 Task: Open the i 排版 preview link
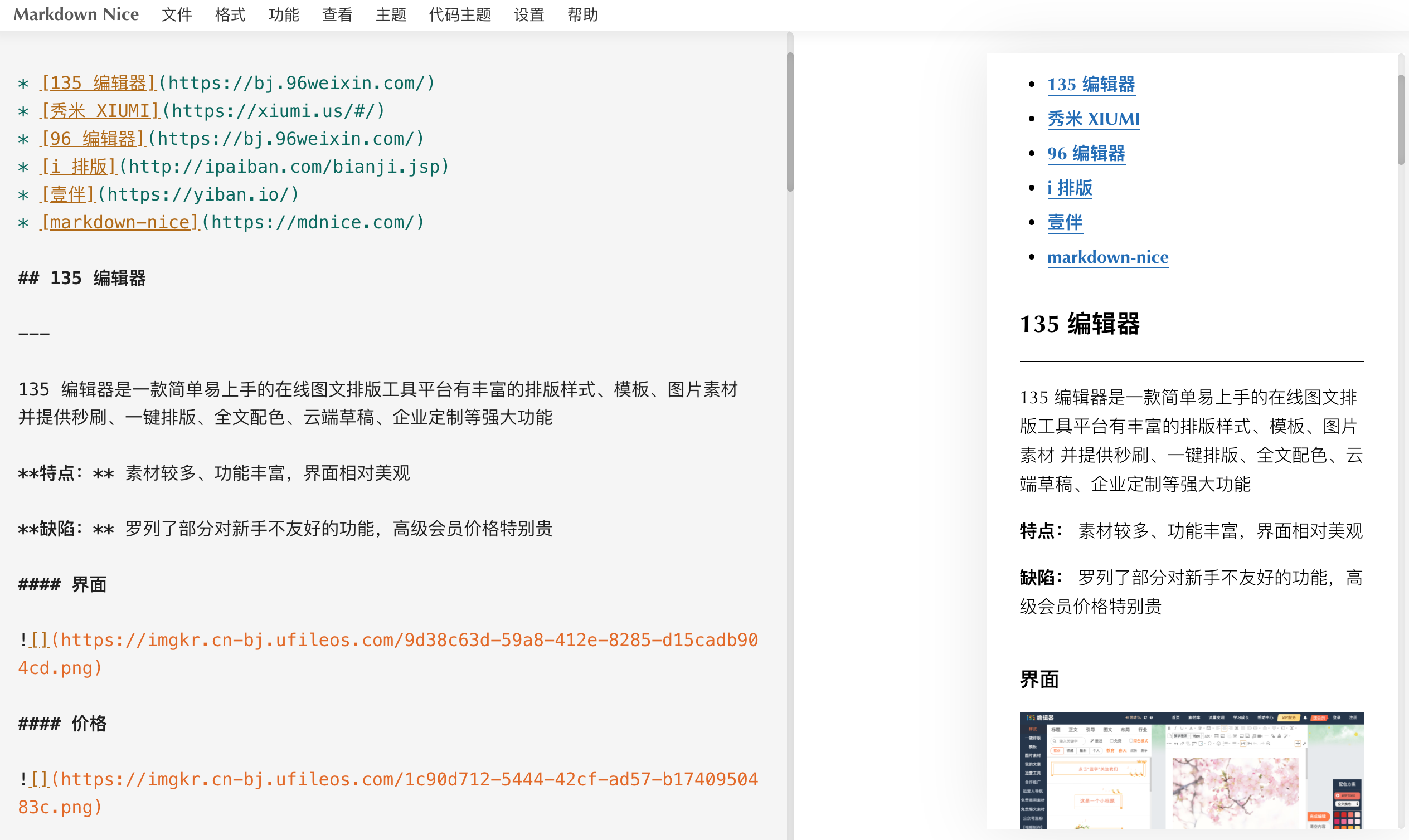click(1069, 188)
